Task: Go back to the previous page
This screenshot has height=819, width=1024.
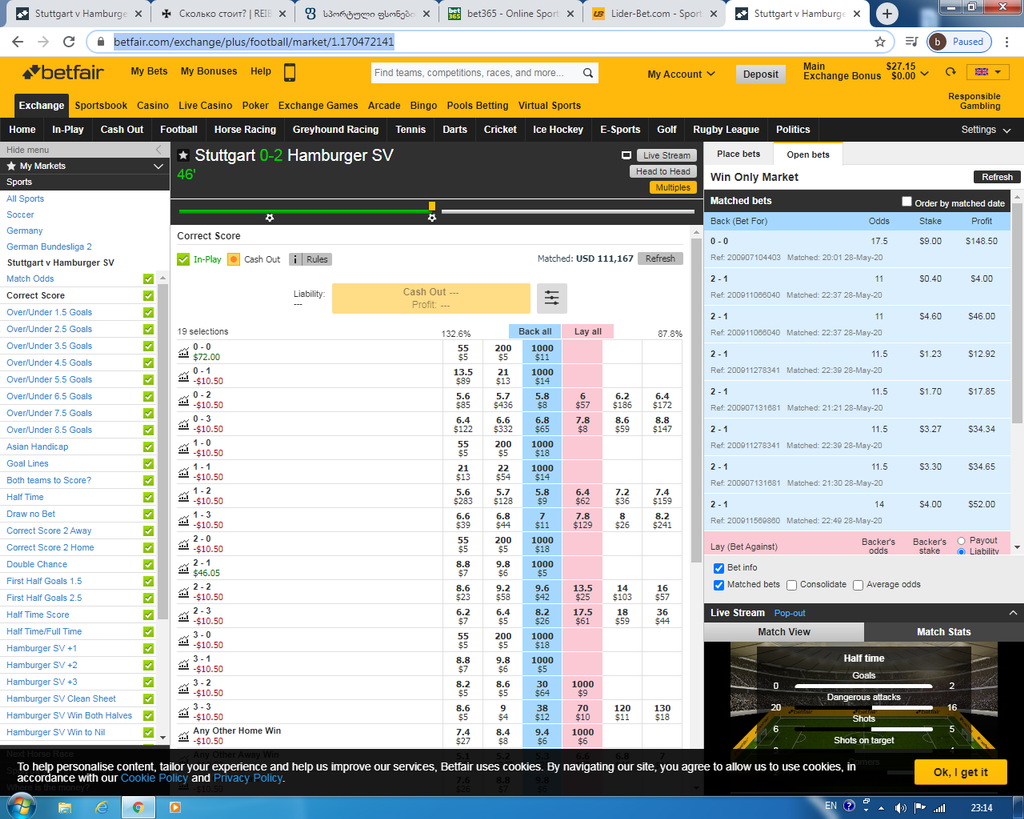Action: (18, 42)
